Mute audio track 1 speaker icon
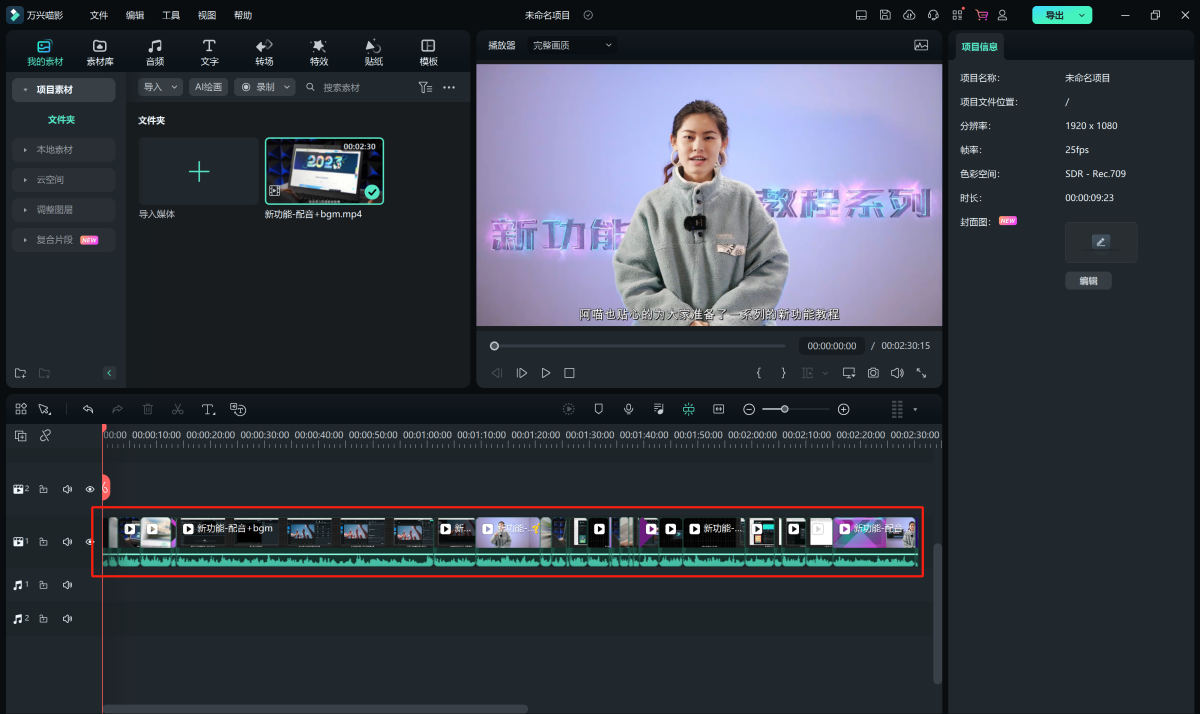The width and height of the screenshot is (1200, 714). (68, 585)
